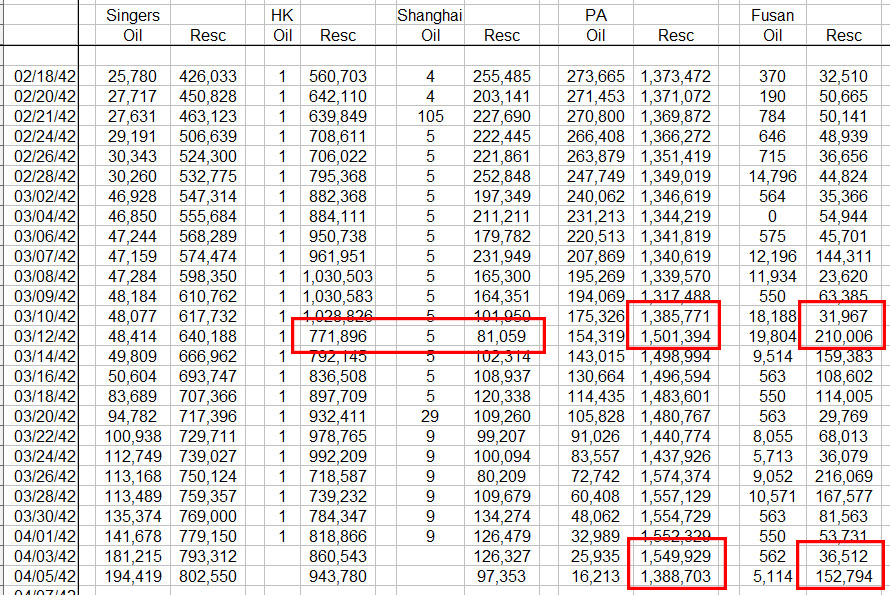The width and height of the screenshot is (890, 595).
Task: Click the Resc subheader under HK
Action: click(338, 35)
